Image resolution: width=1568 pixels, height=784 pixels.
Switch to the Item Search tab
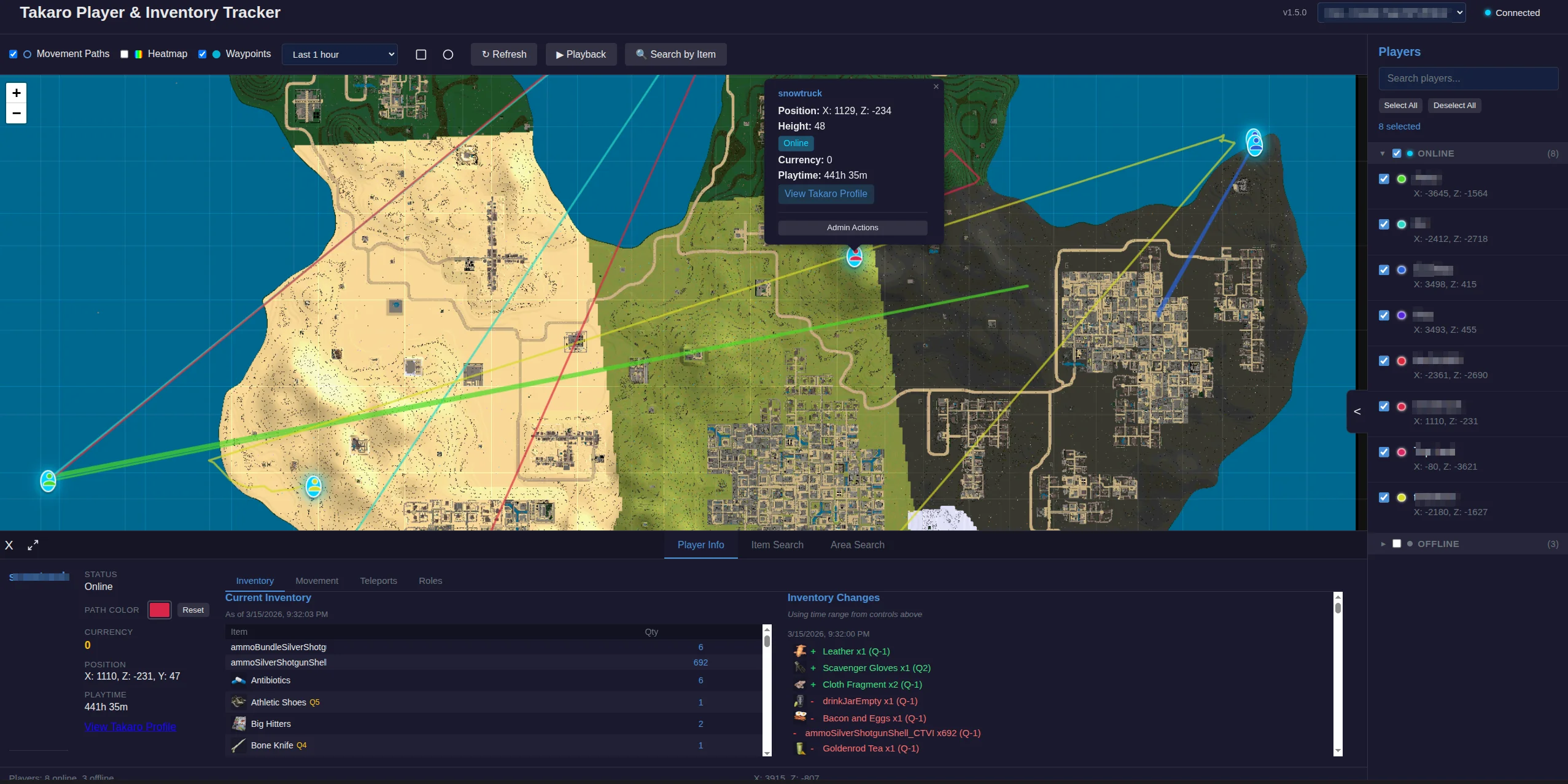pyautogui.click(x=777, y=545)
